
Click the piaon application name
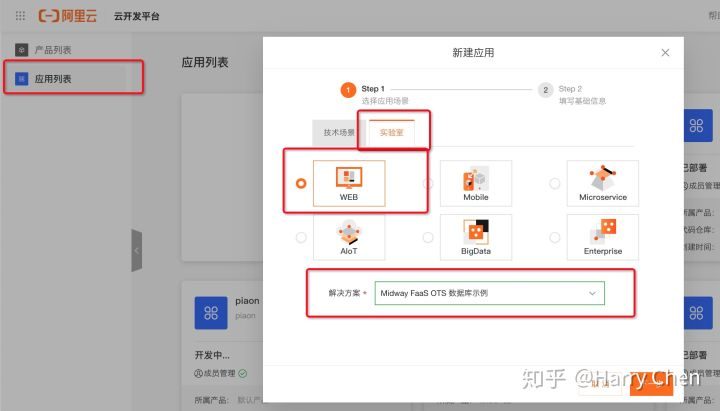coord(247,301)
